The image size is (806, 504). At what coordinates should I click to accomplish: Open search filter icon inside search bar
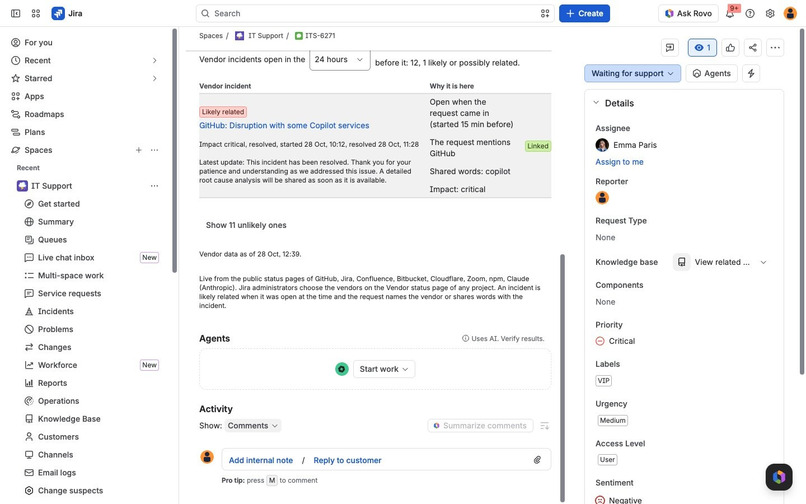tap(545, 13)
